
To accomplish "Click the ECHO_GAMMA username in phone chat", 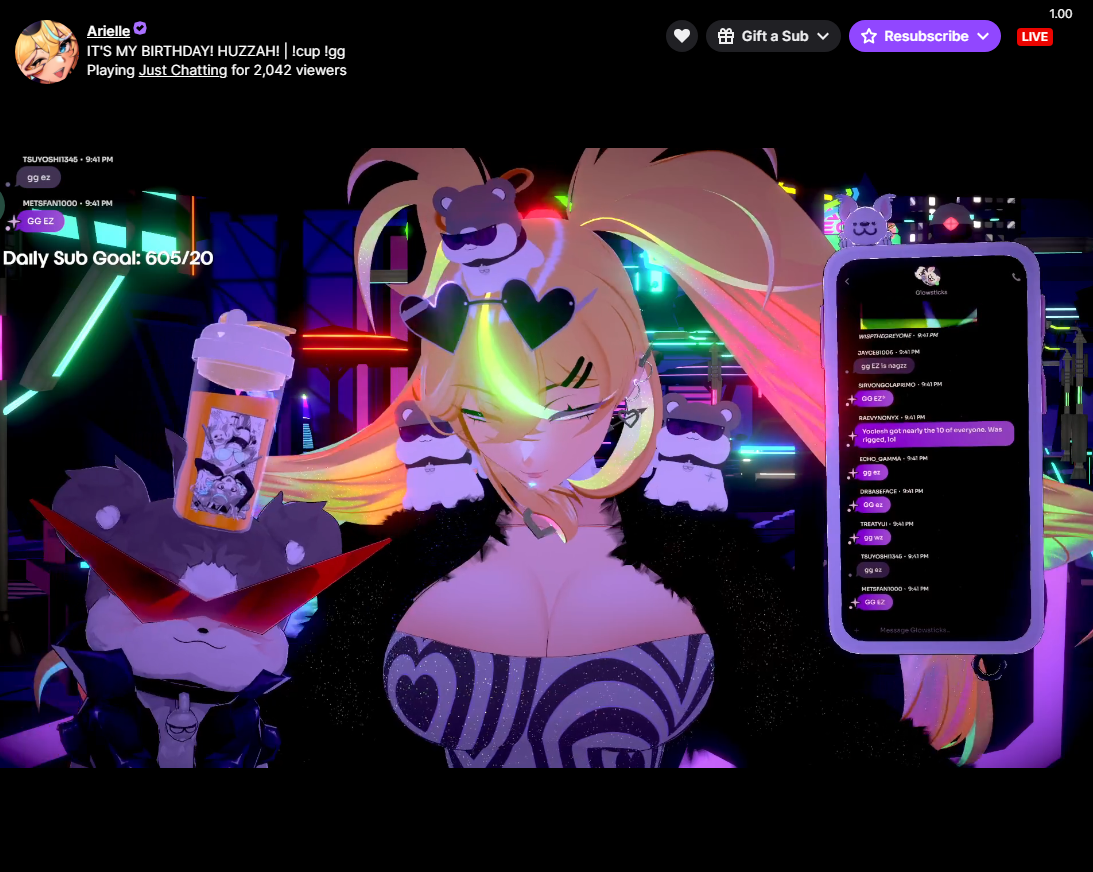I will 880,459.
